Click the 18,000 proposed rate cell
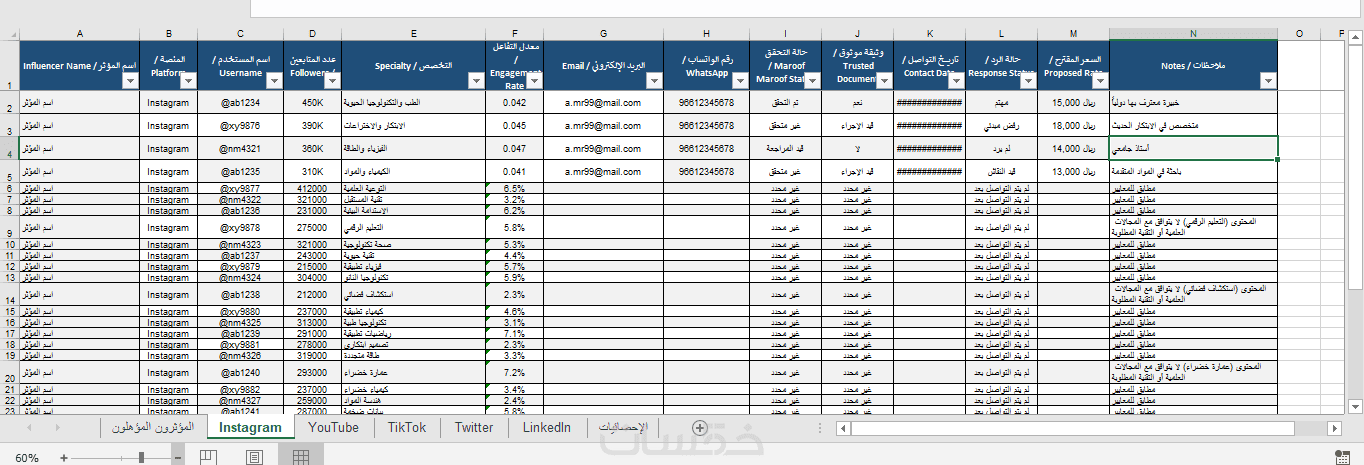The height and width of the screenshot is (465, 1364). point(1073,125)
